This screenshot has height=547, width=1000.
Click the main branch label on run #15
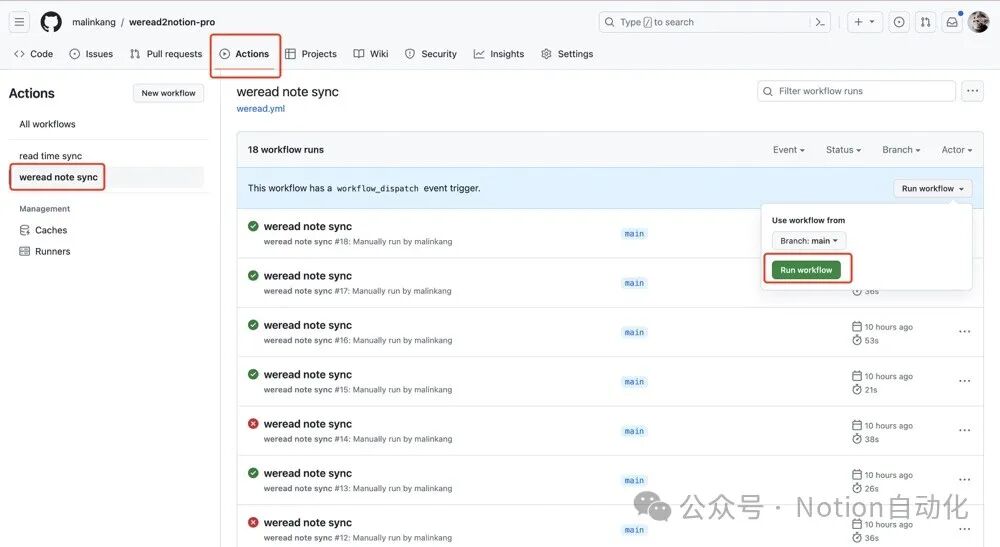coord(634,382)
